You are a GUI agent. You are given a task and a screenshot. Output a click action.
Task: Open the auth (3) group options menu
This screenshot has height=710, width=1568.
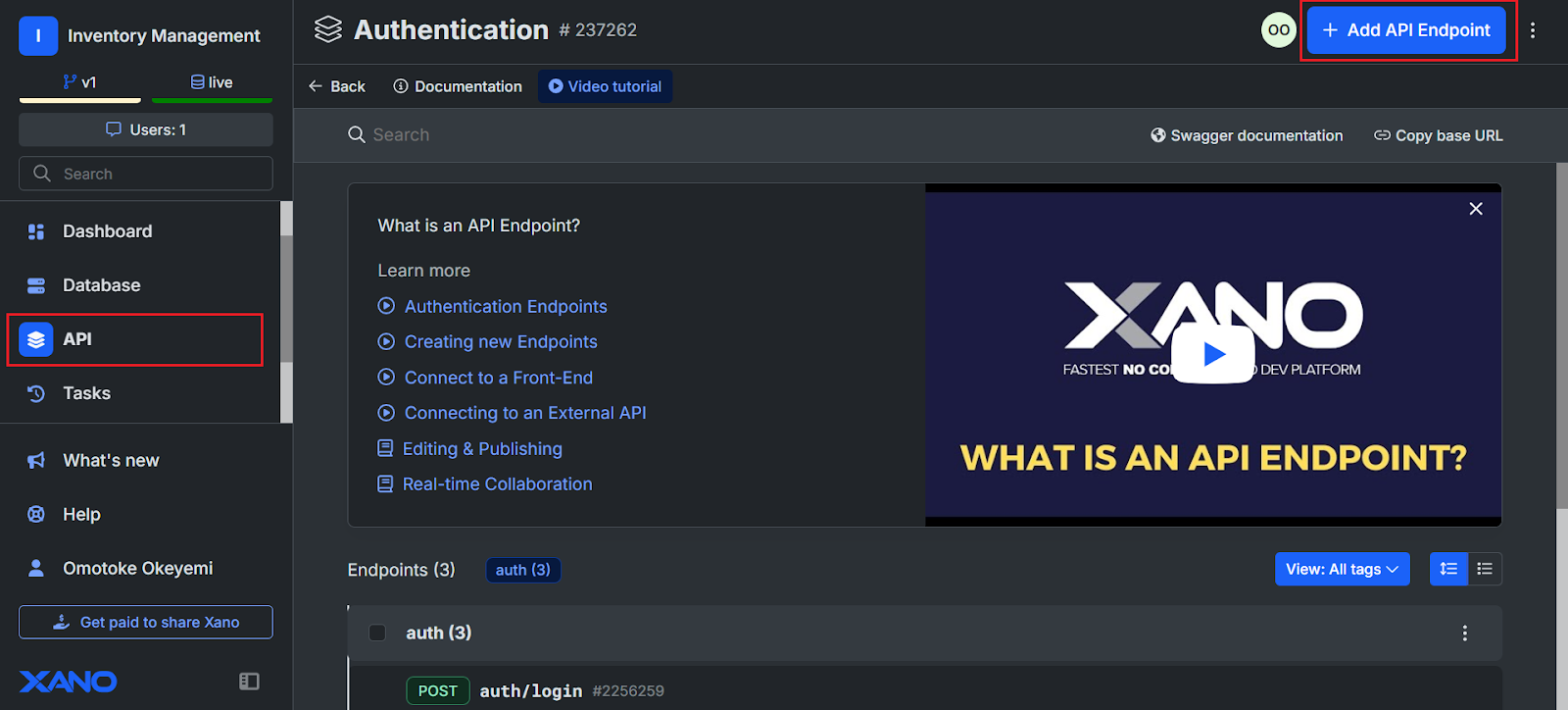coord(1465,634)
